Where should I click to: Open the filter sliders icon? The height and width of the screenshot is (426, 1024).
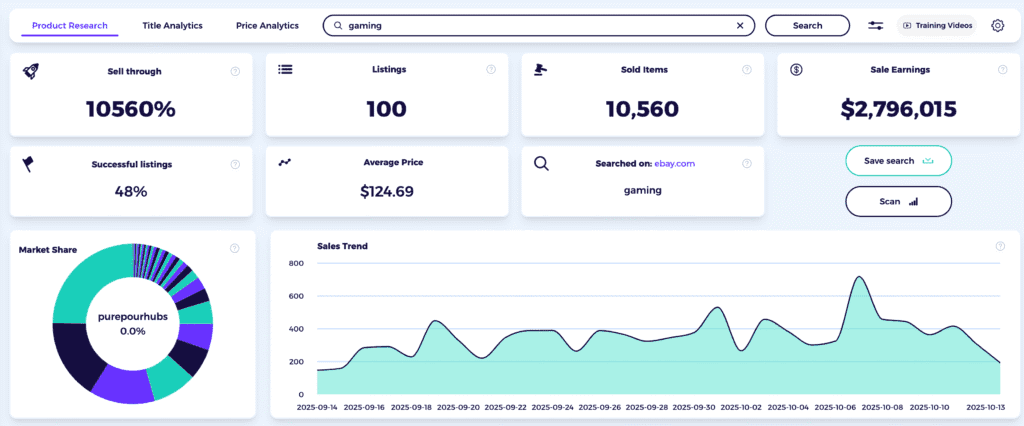point(876,26)
